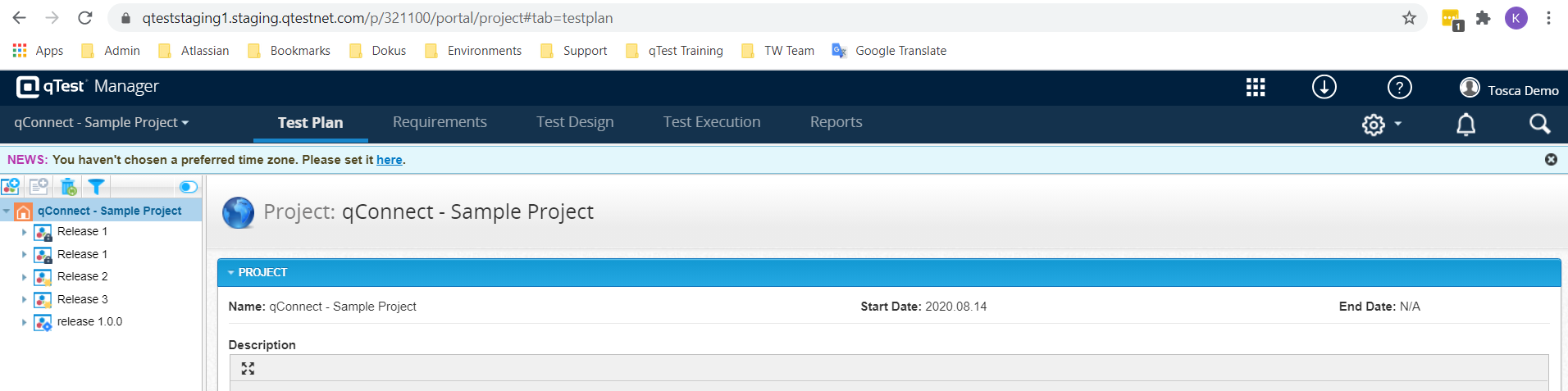Click the Release 2 release icon
Image resolution: width=1568 pixels, height=391 pixels.
tap(43, 277)
